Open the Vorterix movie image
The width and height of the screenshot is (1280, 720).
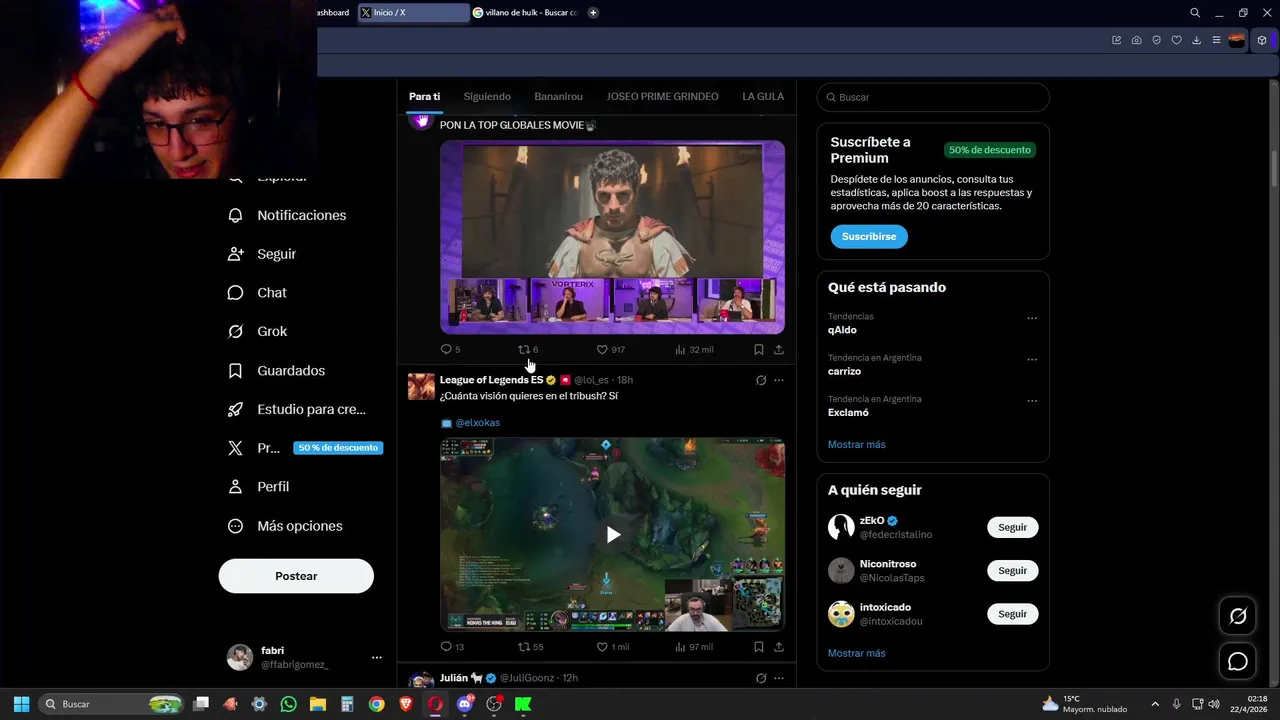612,237
